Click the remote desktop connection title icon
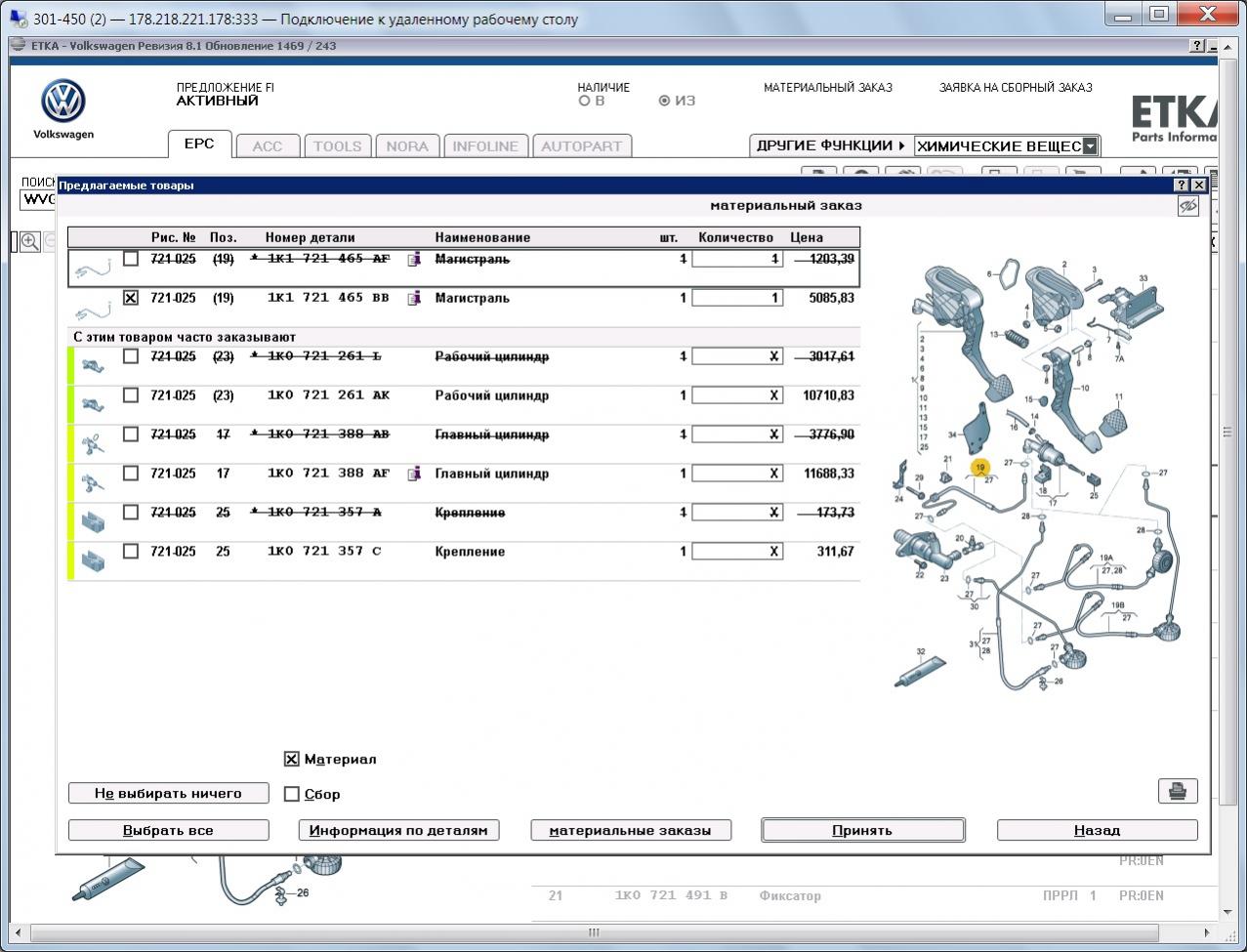Screen dimensions: 1247x952 (19, 19)
